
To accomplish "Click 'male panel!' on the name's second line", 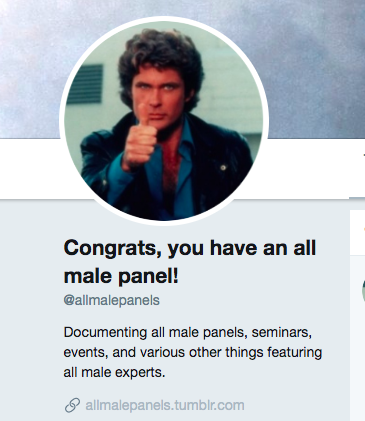I will pyautogui.click(x=121, y=276).
